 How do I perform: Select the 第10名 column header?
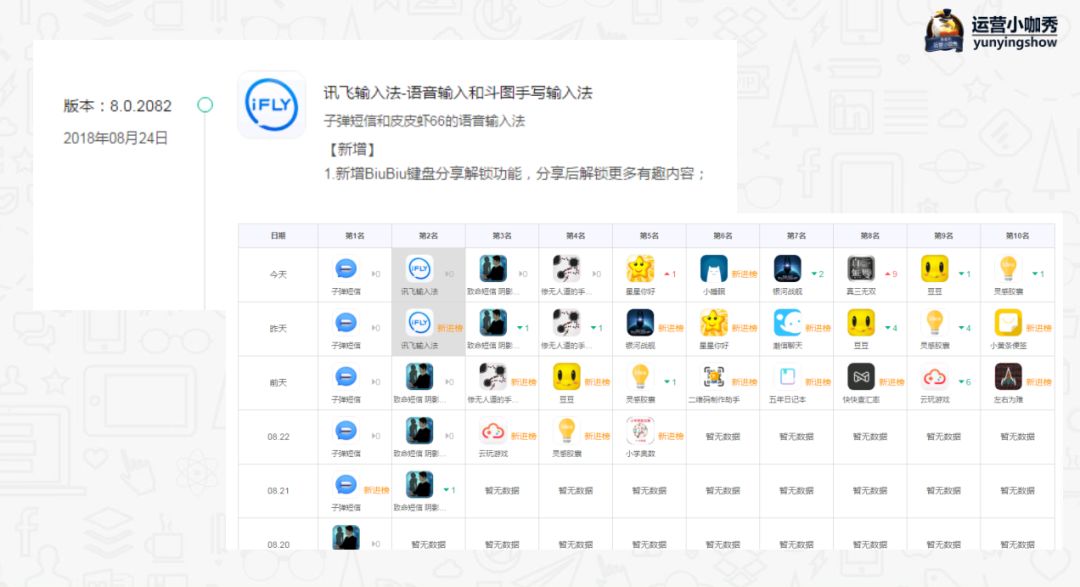point(1017,236)
